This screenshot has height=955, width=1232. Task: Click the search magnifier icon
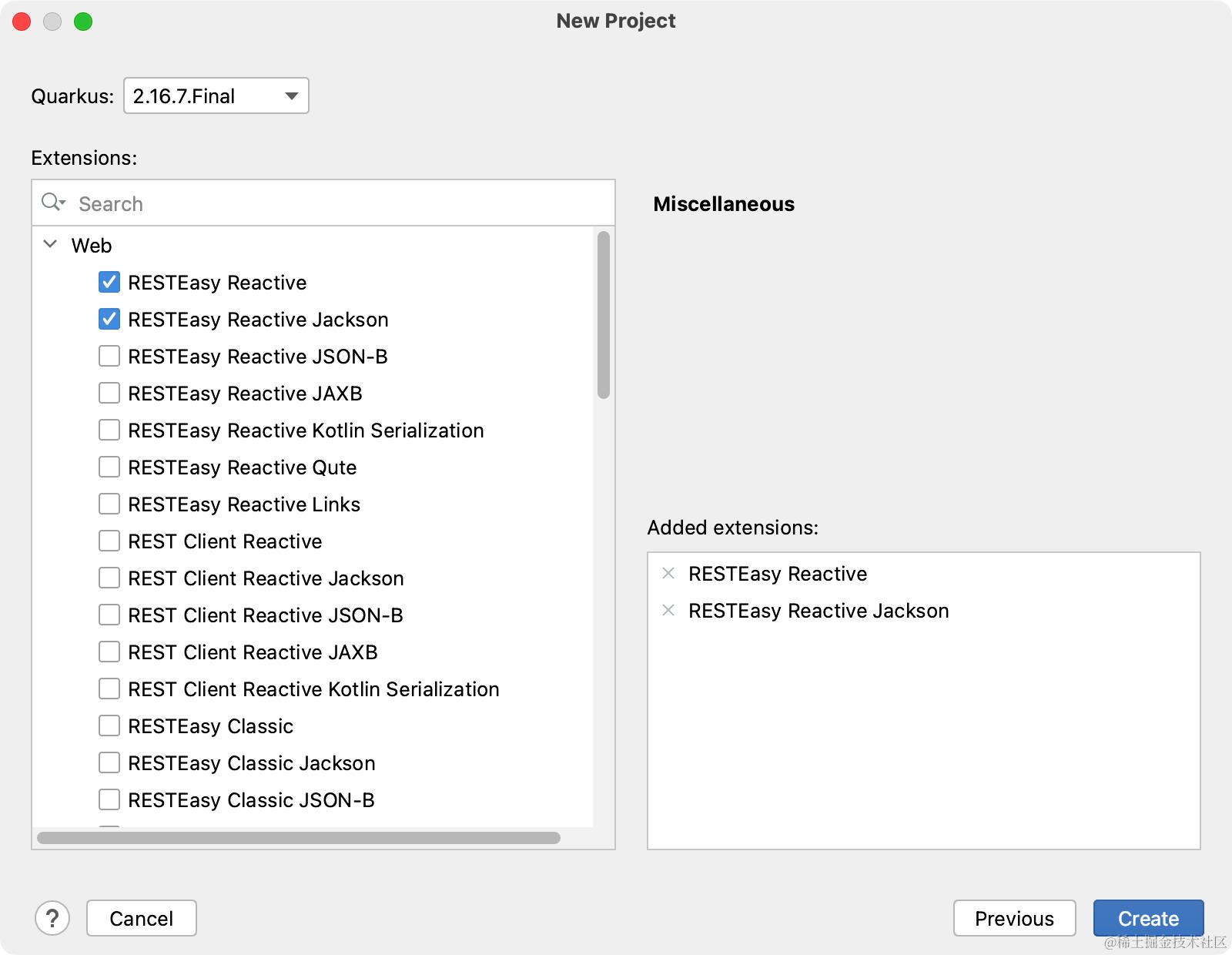tap(52, 203)
